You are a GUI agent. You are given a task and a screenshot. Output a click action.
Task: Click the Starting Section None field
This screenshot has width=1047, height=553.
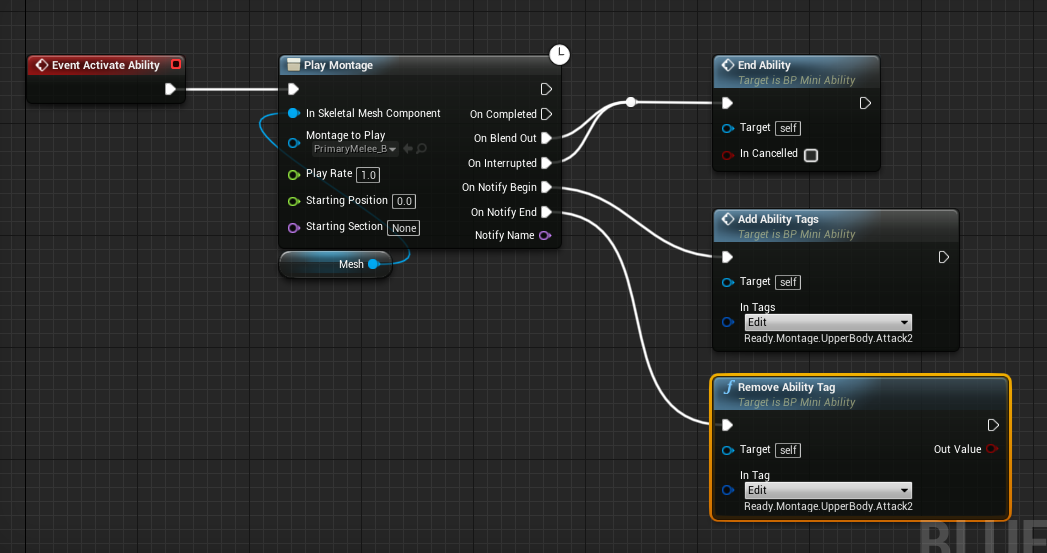[404, 228]
